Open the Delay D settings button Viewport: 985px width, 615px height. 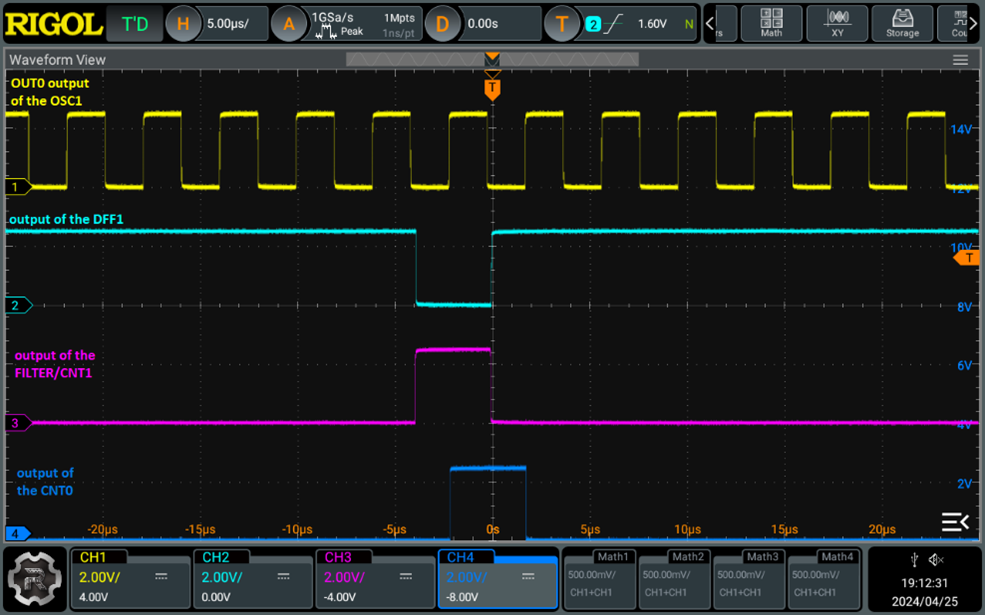click(x=443, y=23)
